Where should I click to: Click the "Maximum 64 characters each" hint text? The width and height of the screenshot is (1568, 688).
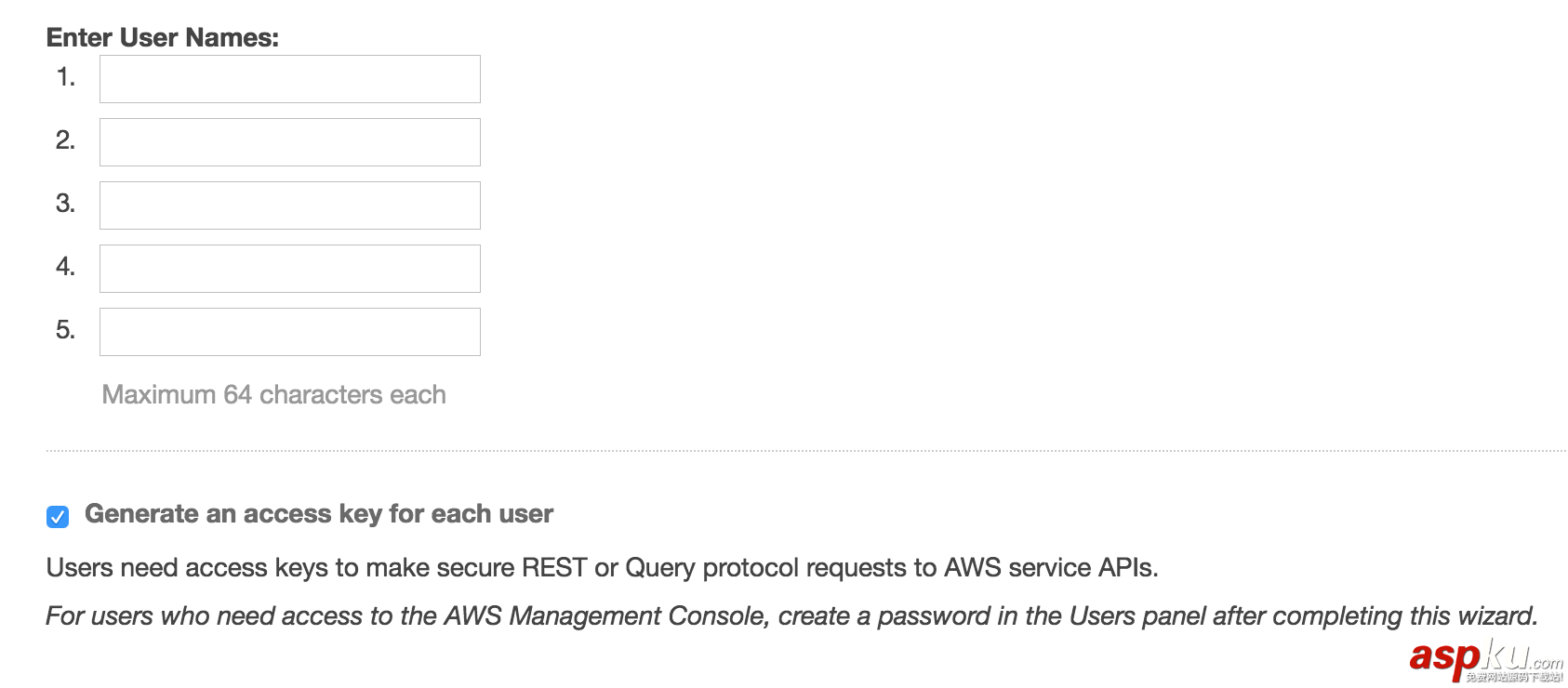[273, 395]
